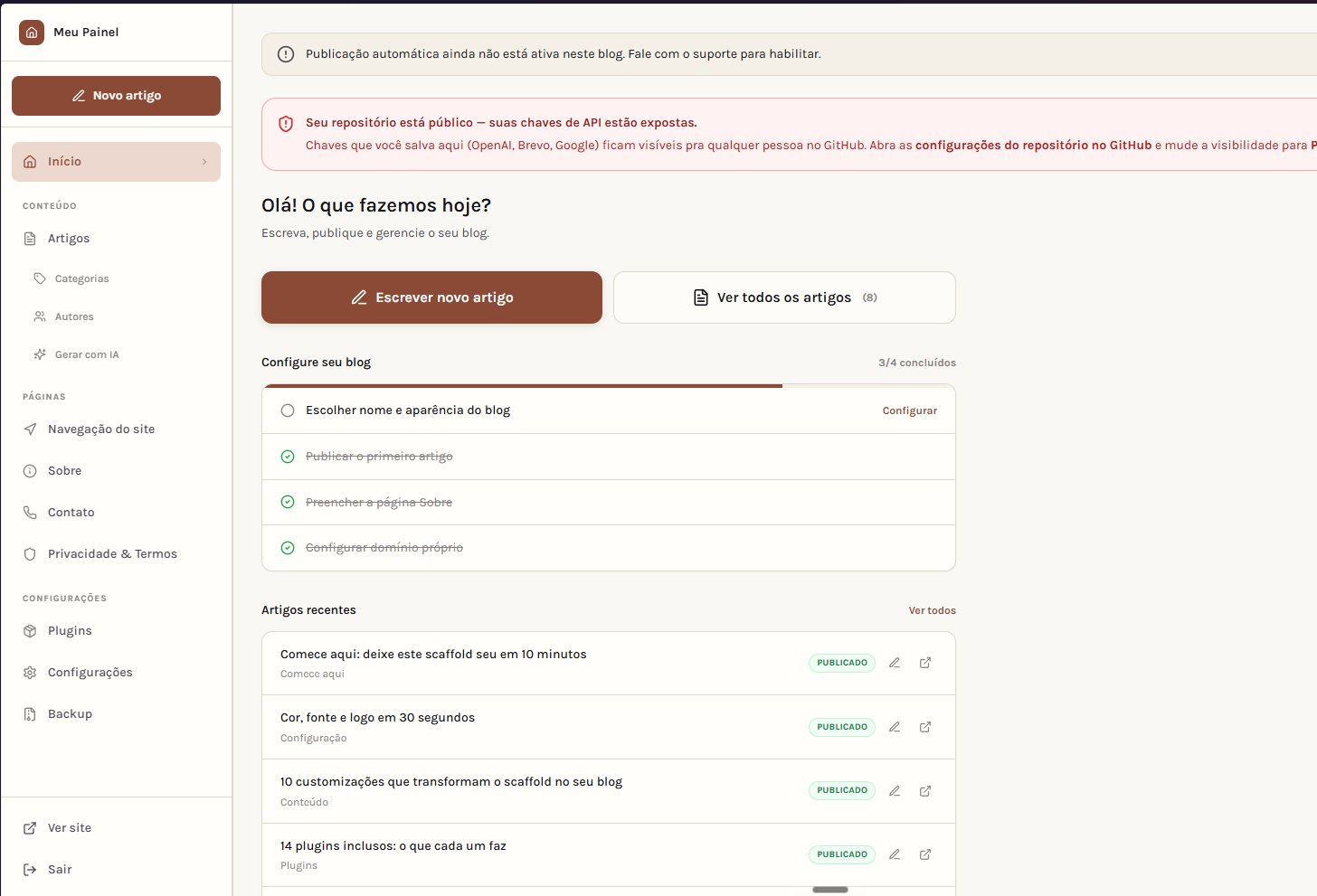The width and height of the screenshot is (1317, 896).
Task: Click the Novo artigo button
Action: coord(116,96)
